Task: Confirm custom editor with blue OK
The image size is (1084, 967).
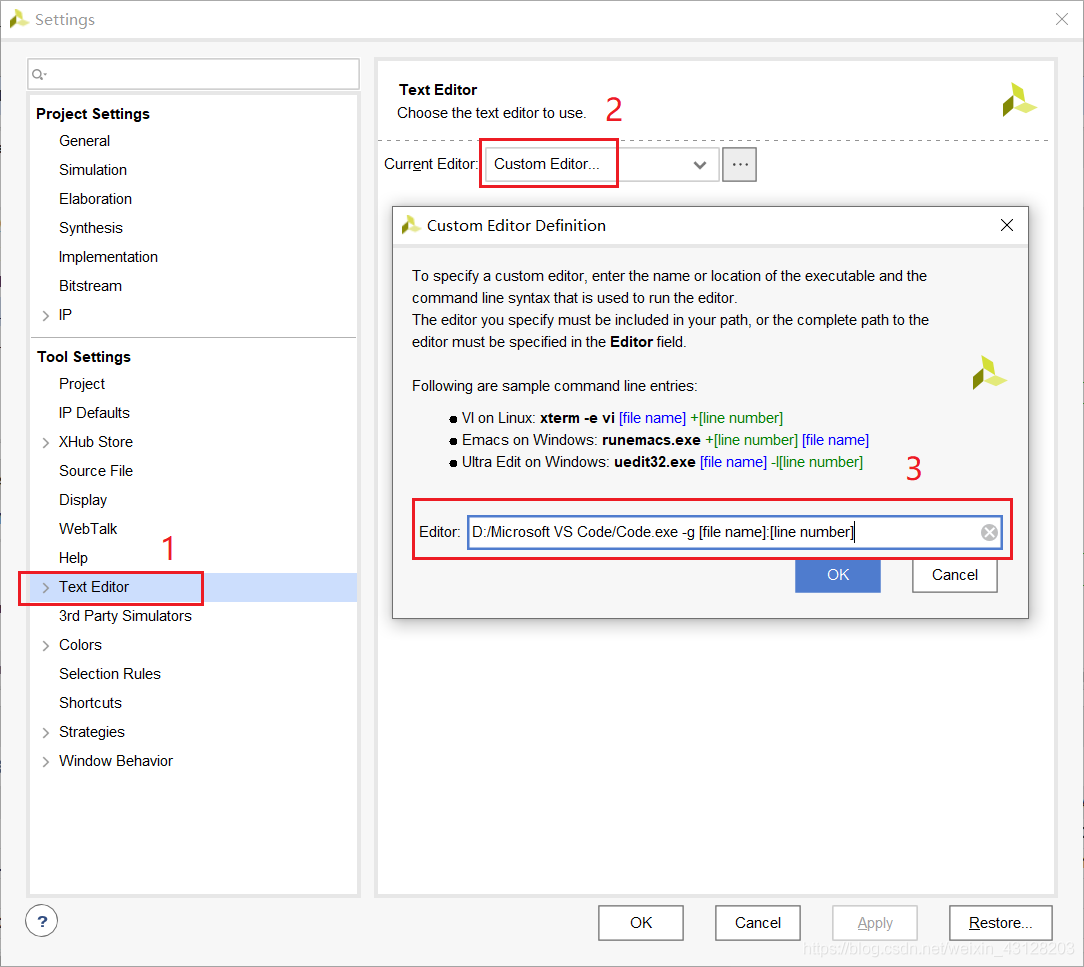Action: (838, 575)
